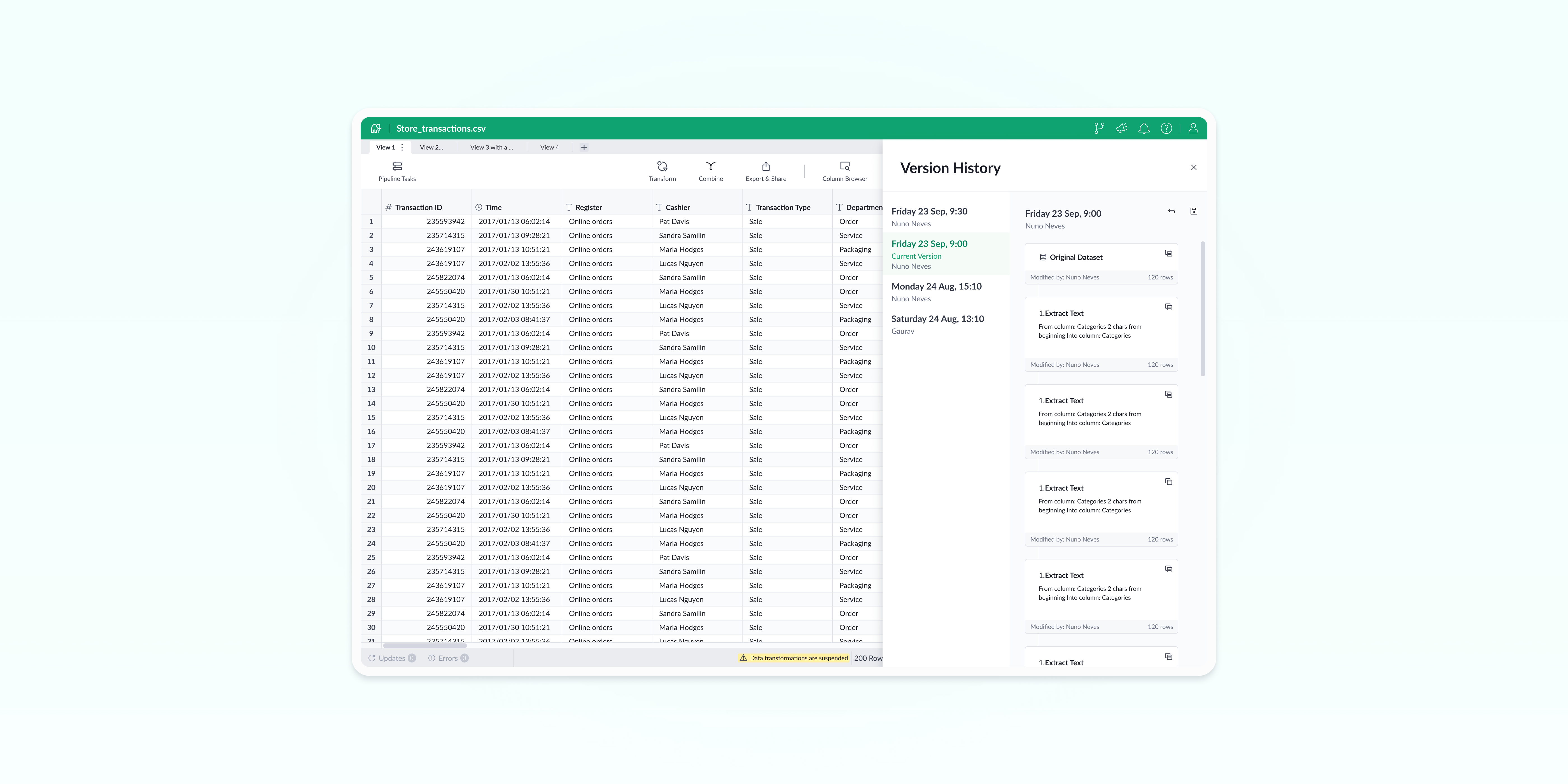This screenshot has height=784, width=1568.
Task: Open the user profile icon
Action: pyautogui.click(x=1193, y=129)
